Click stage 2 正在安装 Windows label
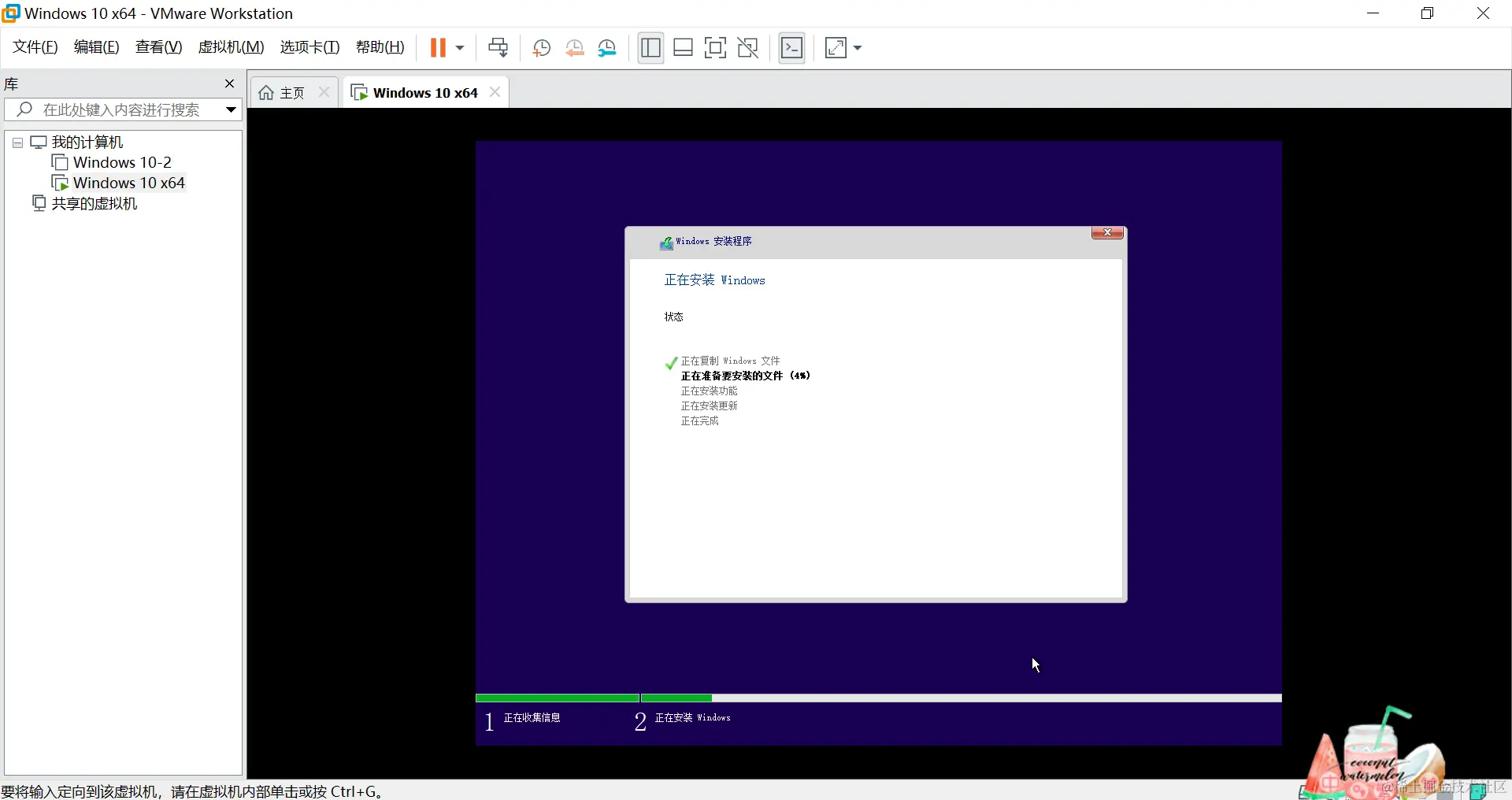Image resolution: width=1512 pixels, height=800 pixels. click(692, 718)
